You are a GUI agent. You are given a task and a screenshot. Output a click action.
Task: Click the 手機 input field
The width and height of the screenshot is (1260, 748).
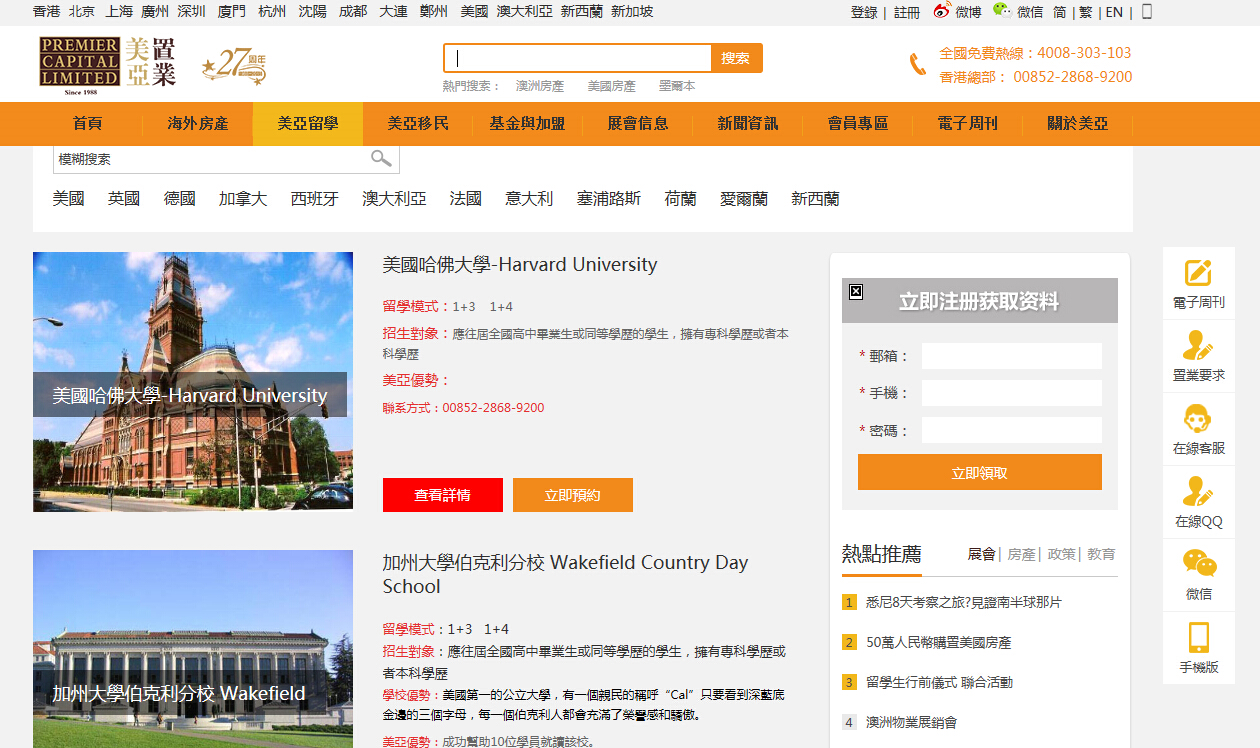(1012, 393)
